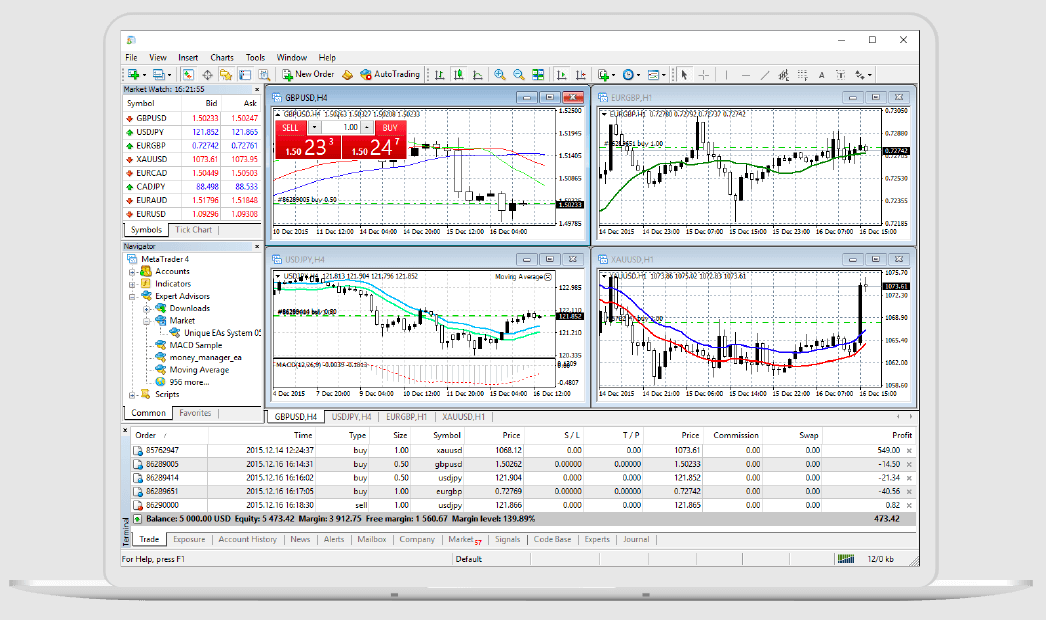1046x620 pixels.
Task: Open the Charts menu
Action: tap(221, 58)
